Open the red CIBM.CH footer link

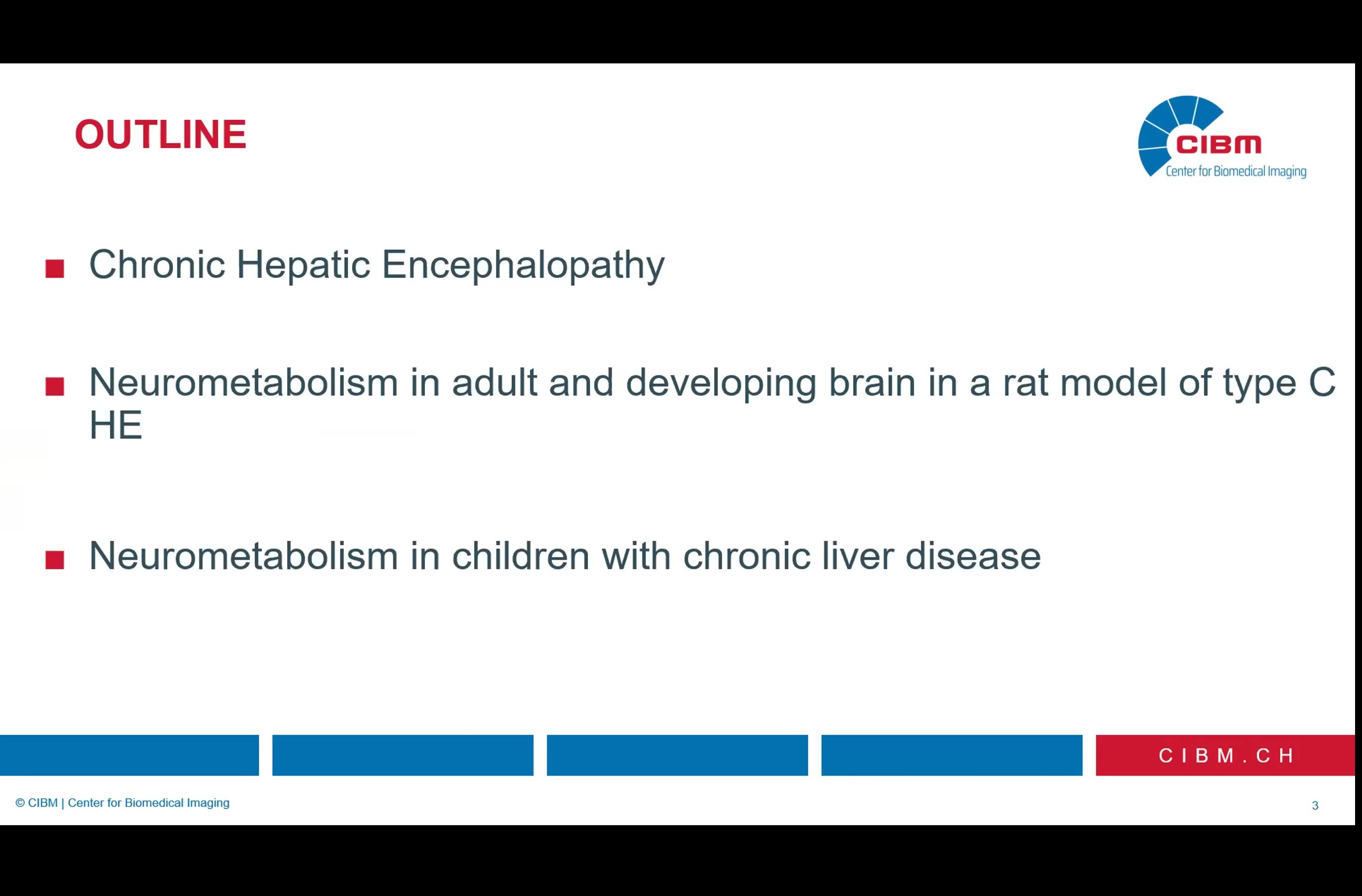(x=1225, y=755)
